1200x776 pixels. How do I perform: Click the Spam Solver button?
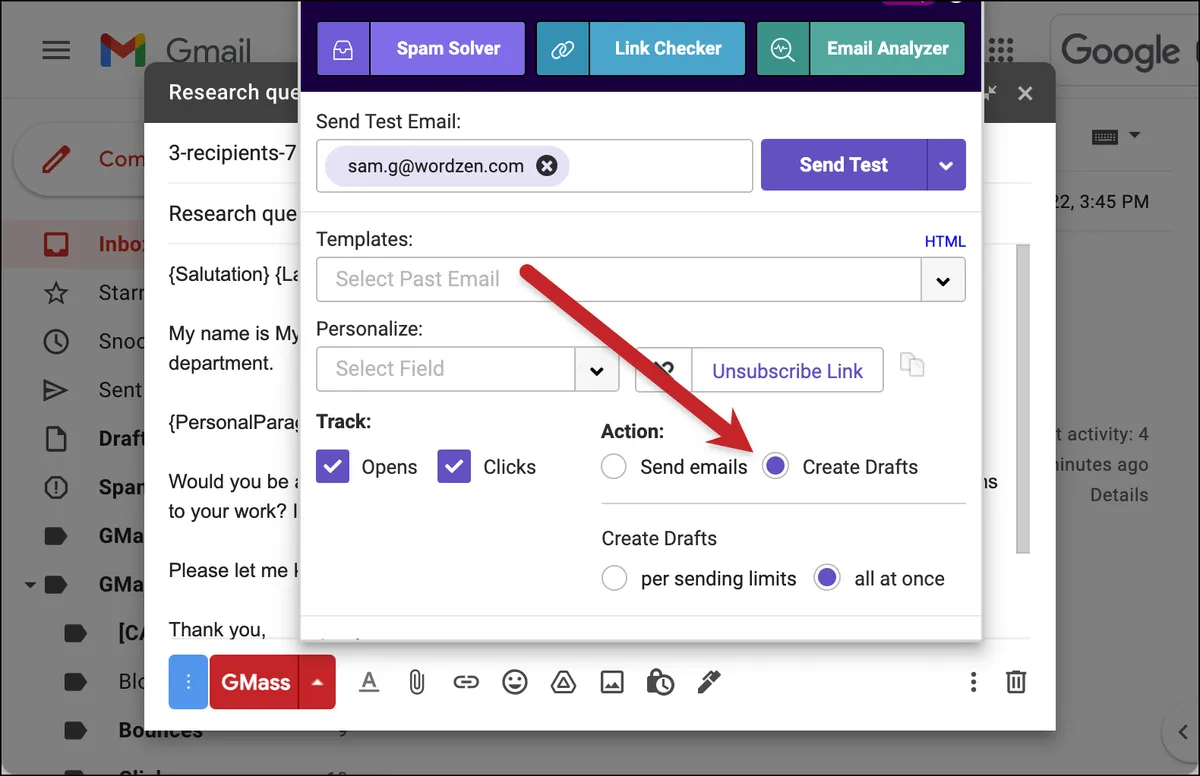(x=447, y=48)
